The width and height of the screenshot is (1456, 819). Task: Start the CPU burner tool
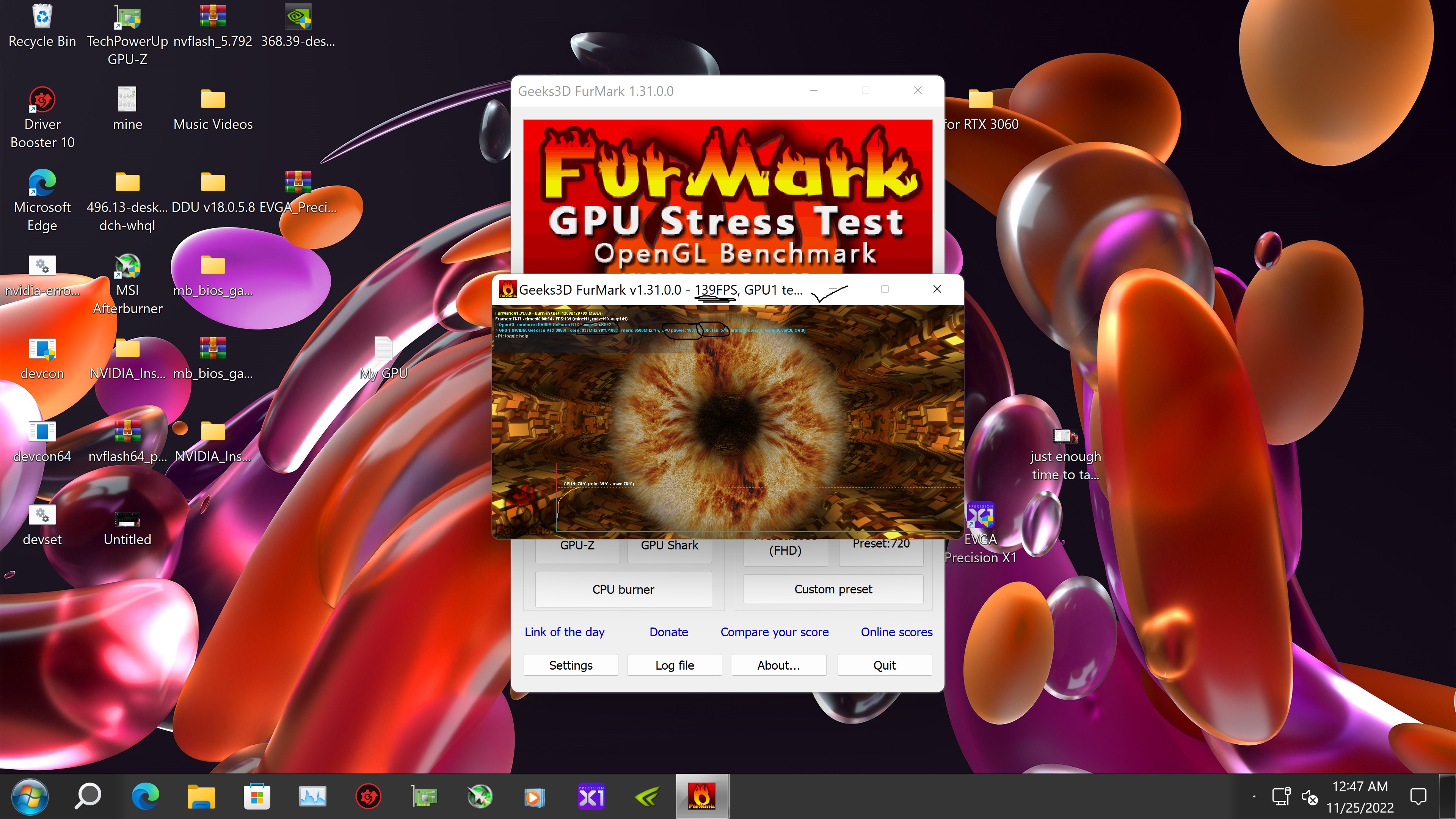tap(623, 589)
